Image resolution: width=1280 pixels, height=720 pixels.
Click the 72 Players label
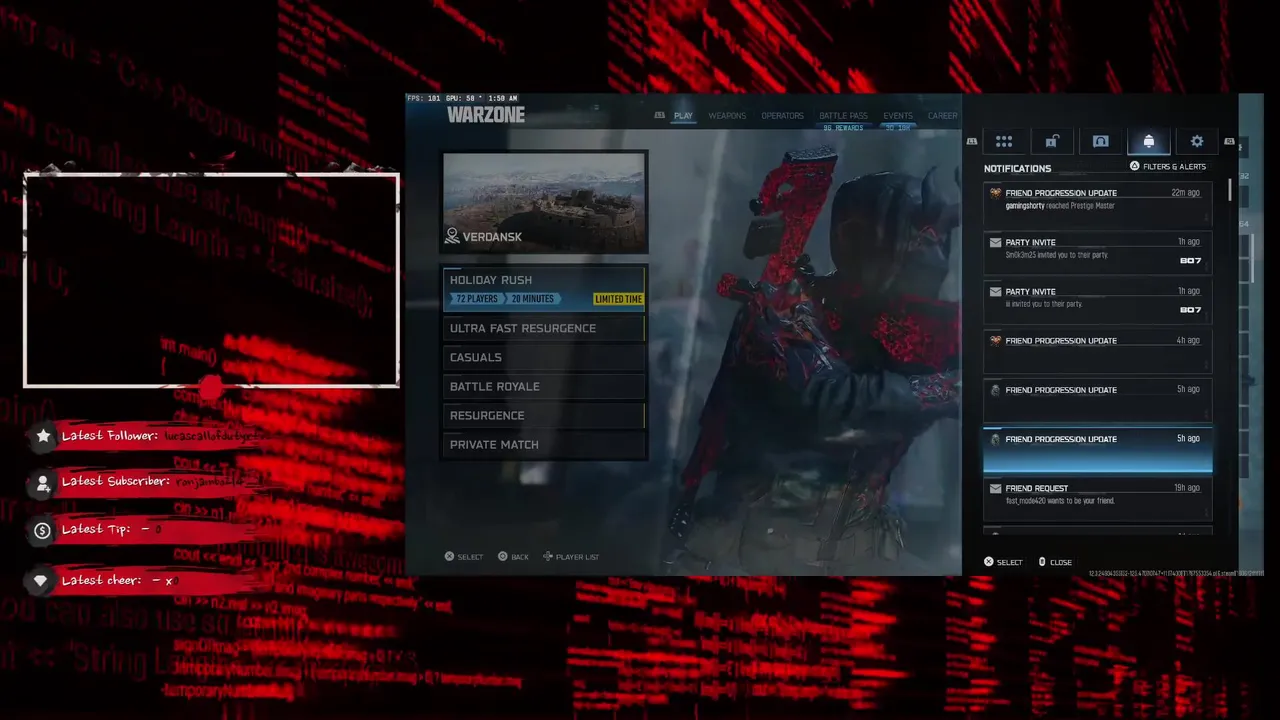click(477, 299)
